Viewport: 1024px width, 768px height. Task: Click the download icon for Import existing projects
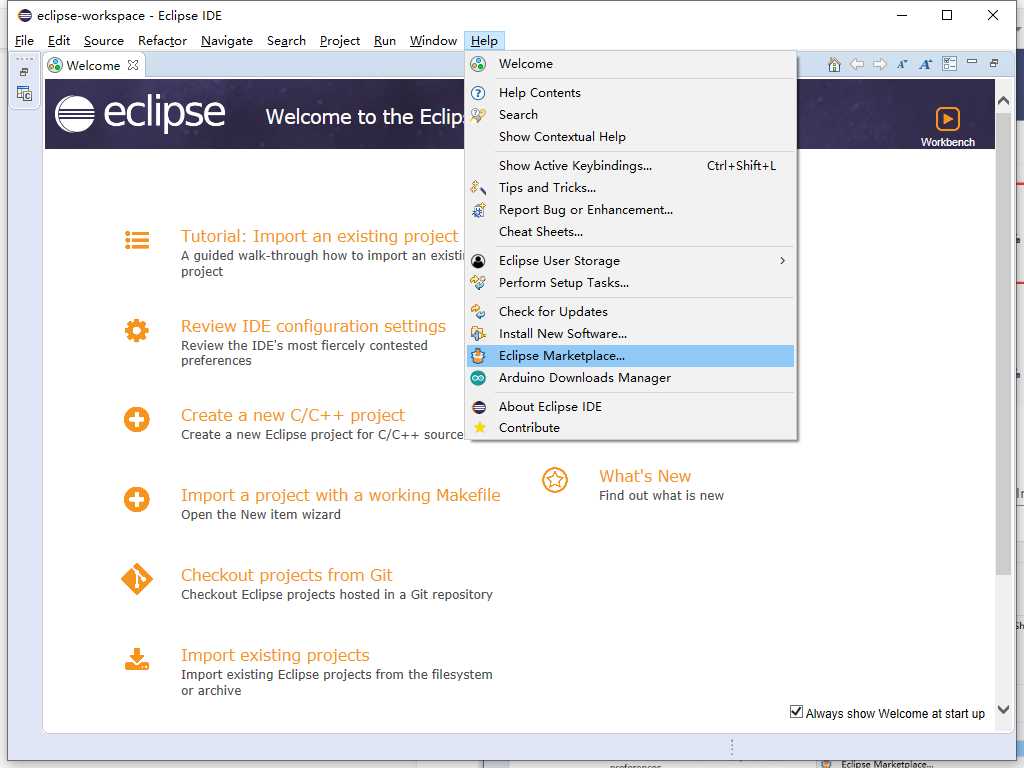tap(136, 660)
